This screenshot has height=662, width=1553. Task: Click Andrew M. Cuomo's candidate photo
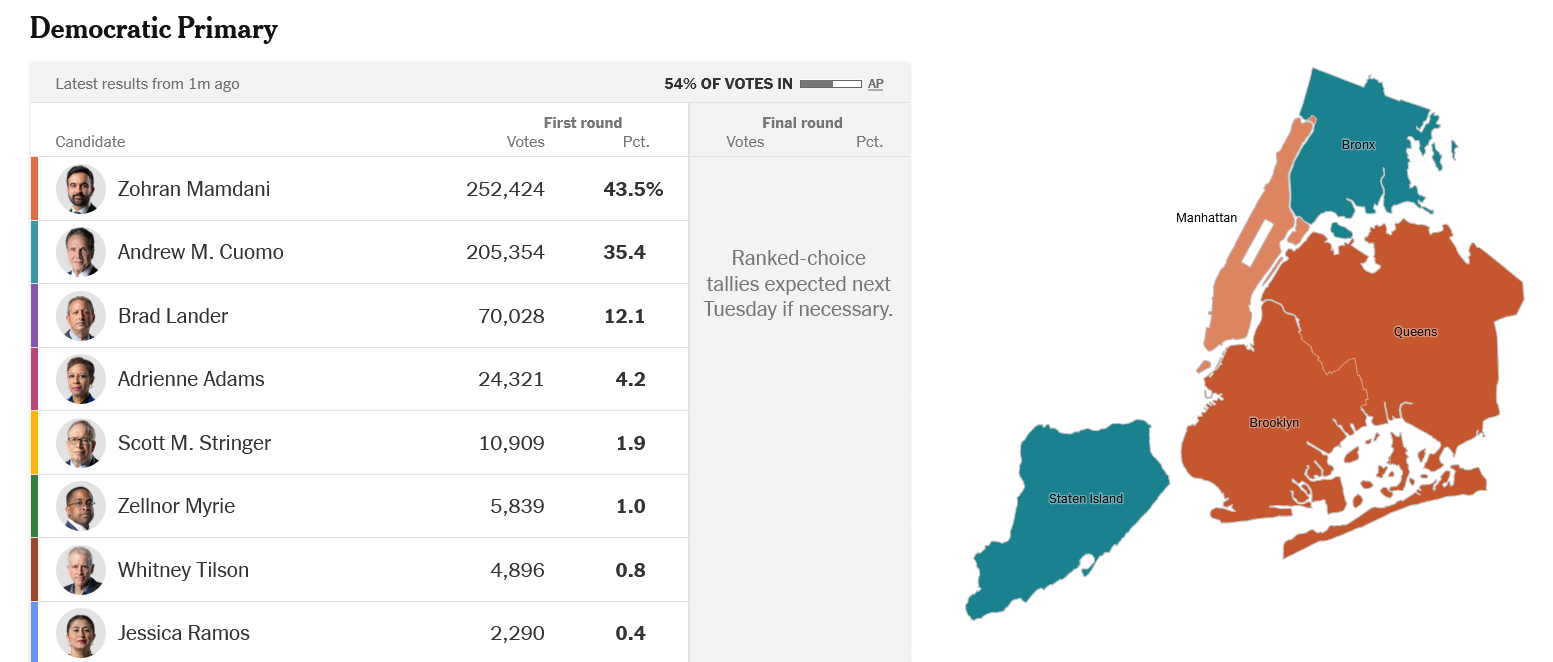pyautogui.click(x=81, y=252)
